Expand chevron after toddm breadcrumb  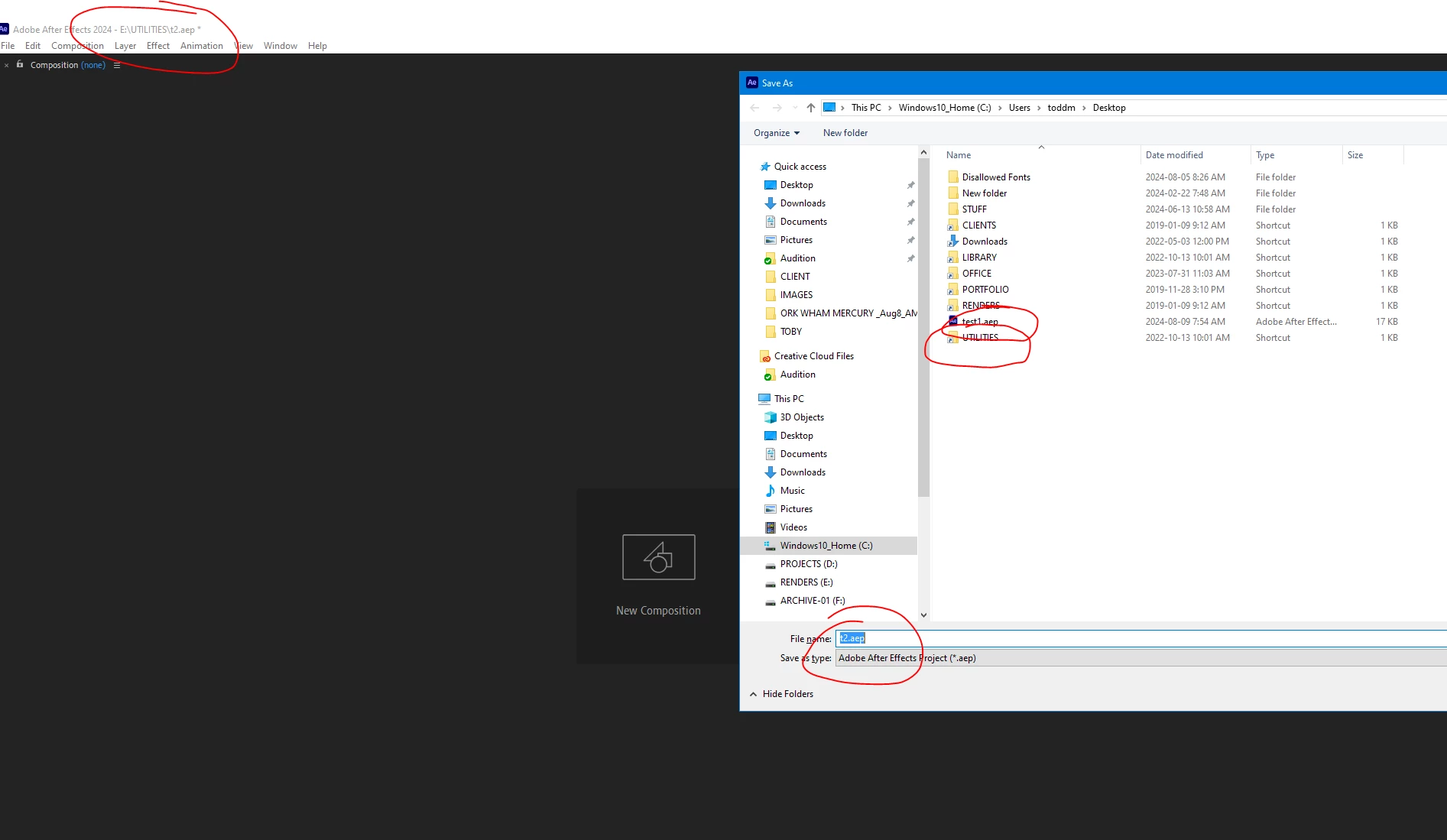pos(1084,108)
